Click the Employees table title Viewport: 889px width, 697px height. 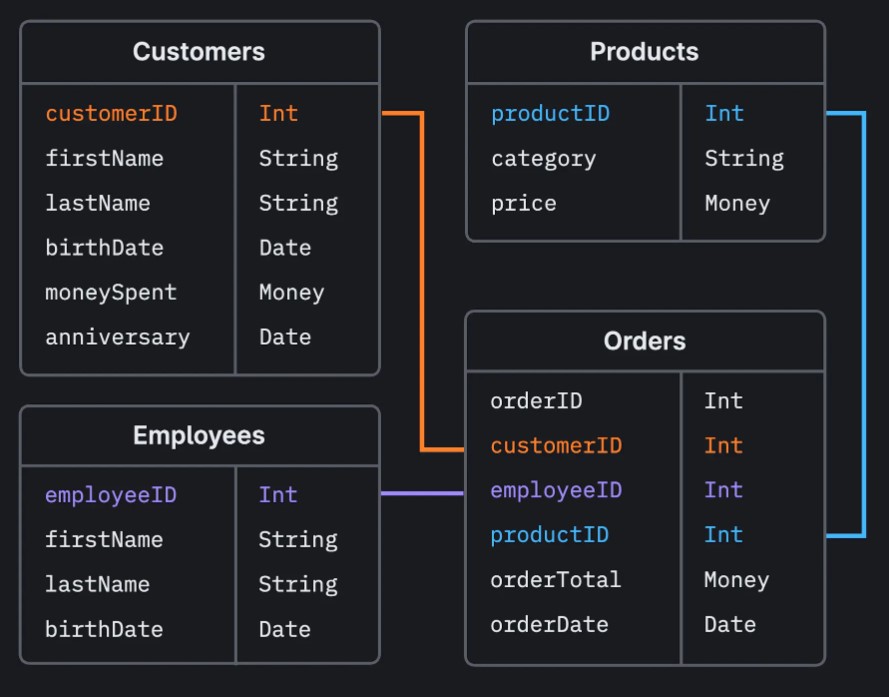[x=199, y=436]
